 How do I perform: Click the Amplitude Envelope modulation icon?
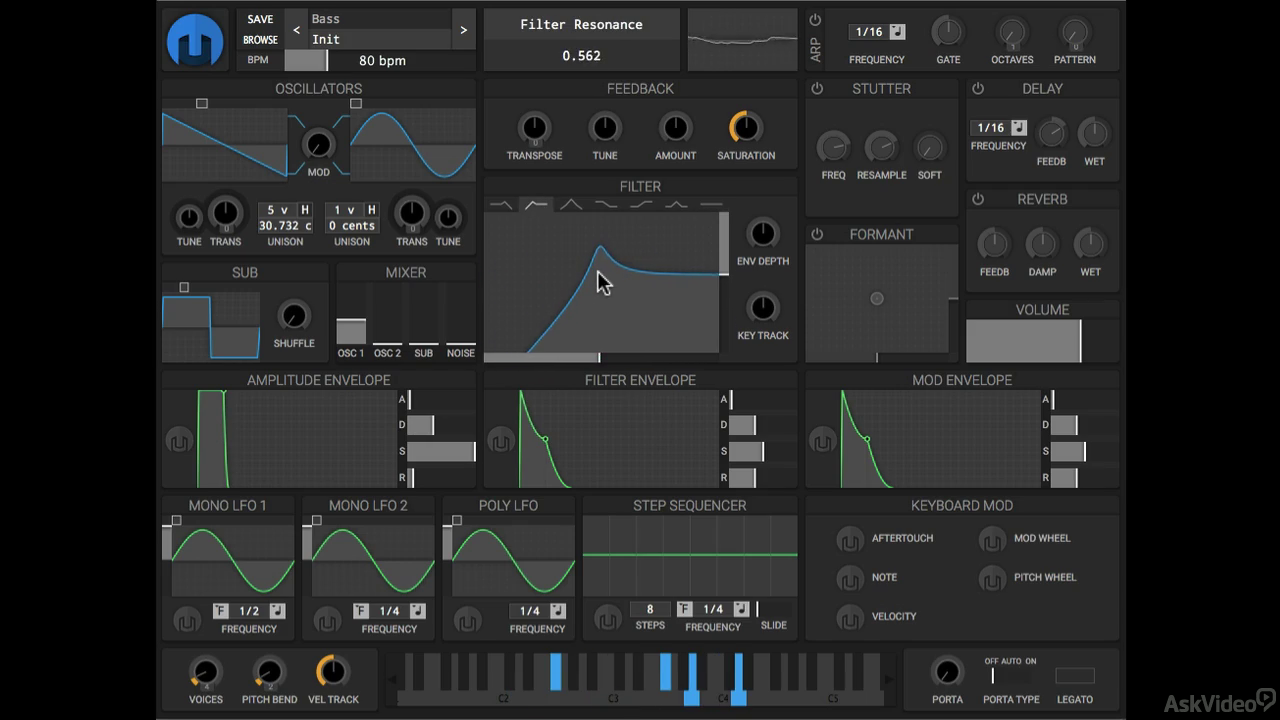pyautogui.click(x=179, y=440)
